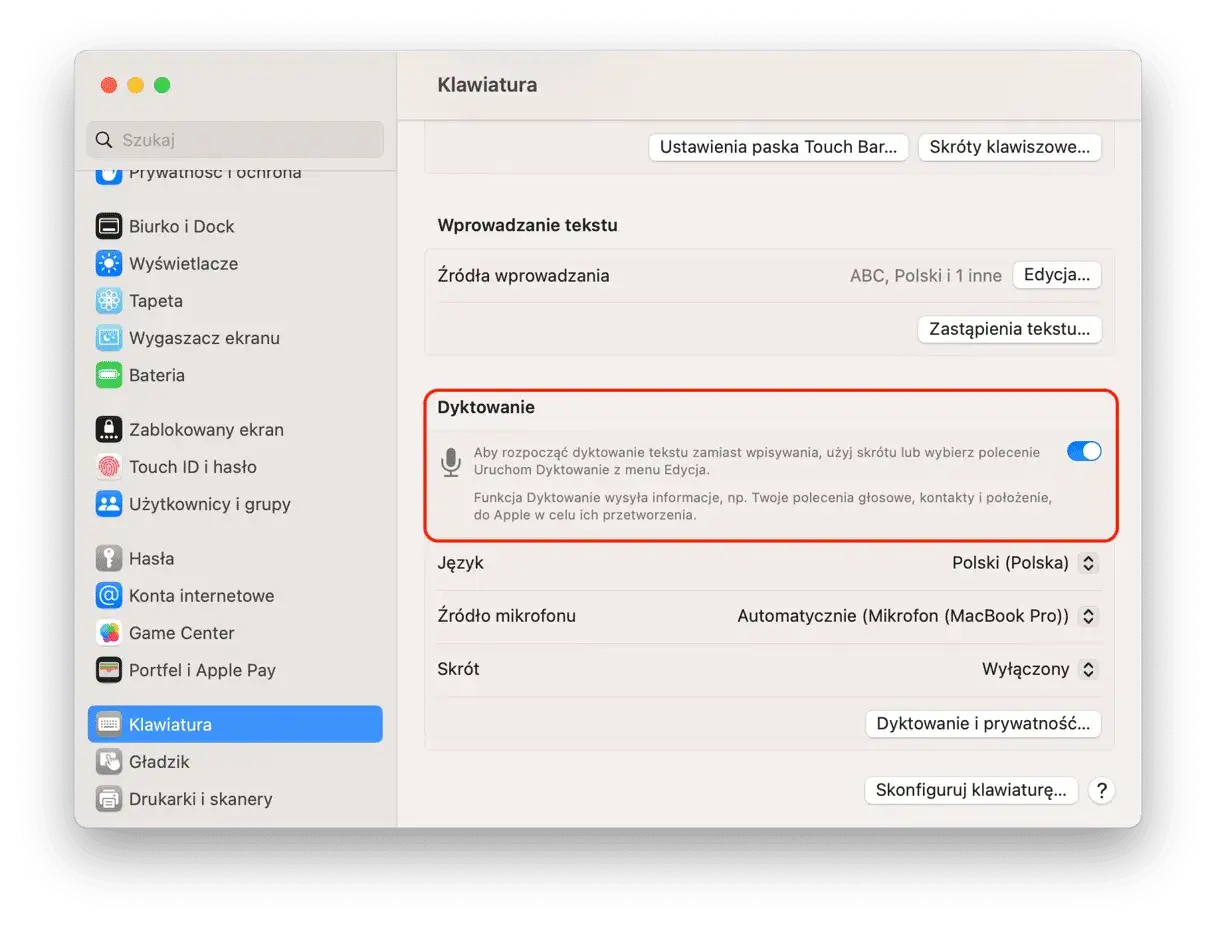This screenshot has width=1216, height=926.
Task: Open Game Center settings
Action: (x=108, y=633)
